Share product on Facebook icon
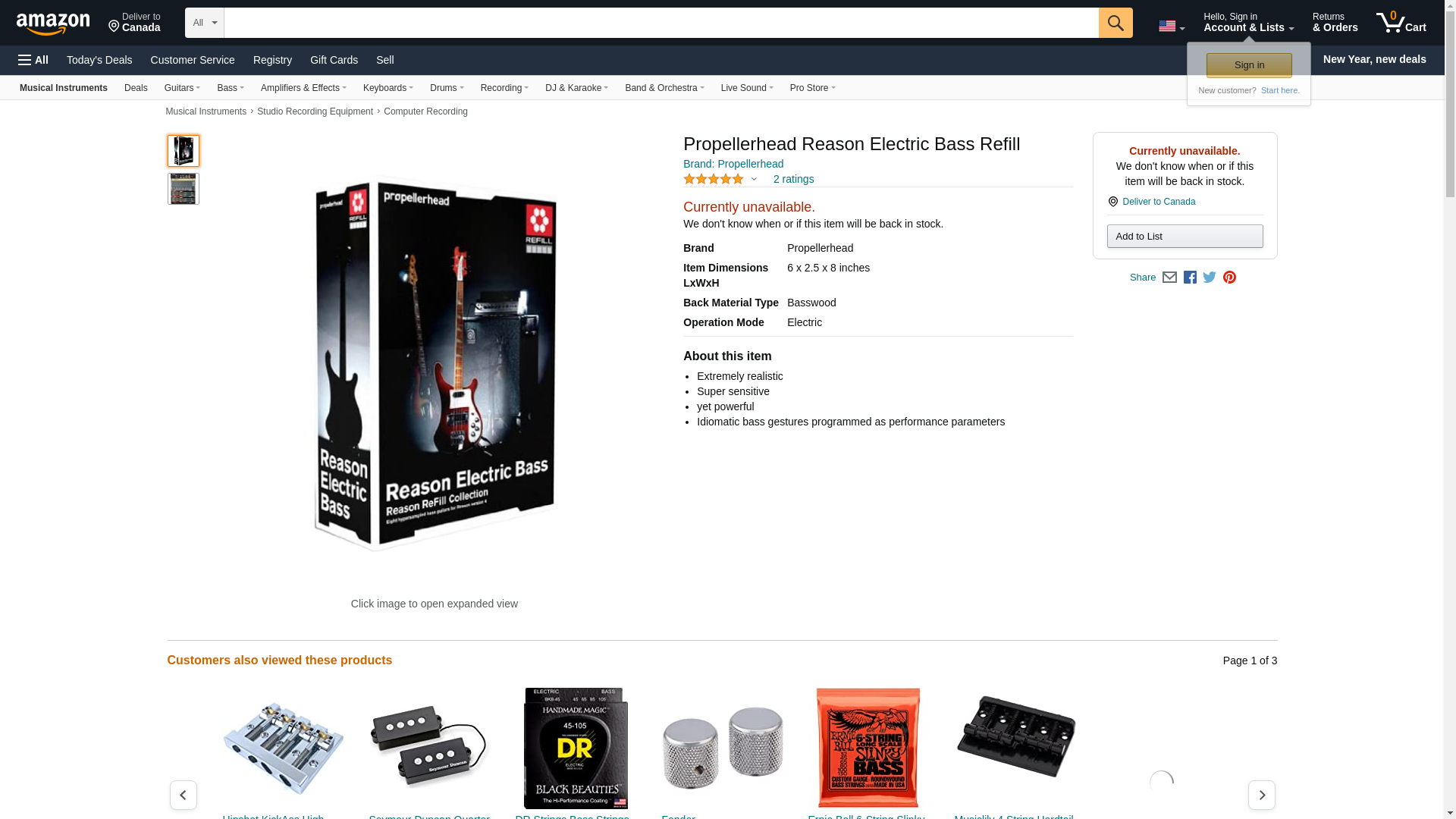Screen dimensions: 1456x819 click(1190, 278)
